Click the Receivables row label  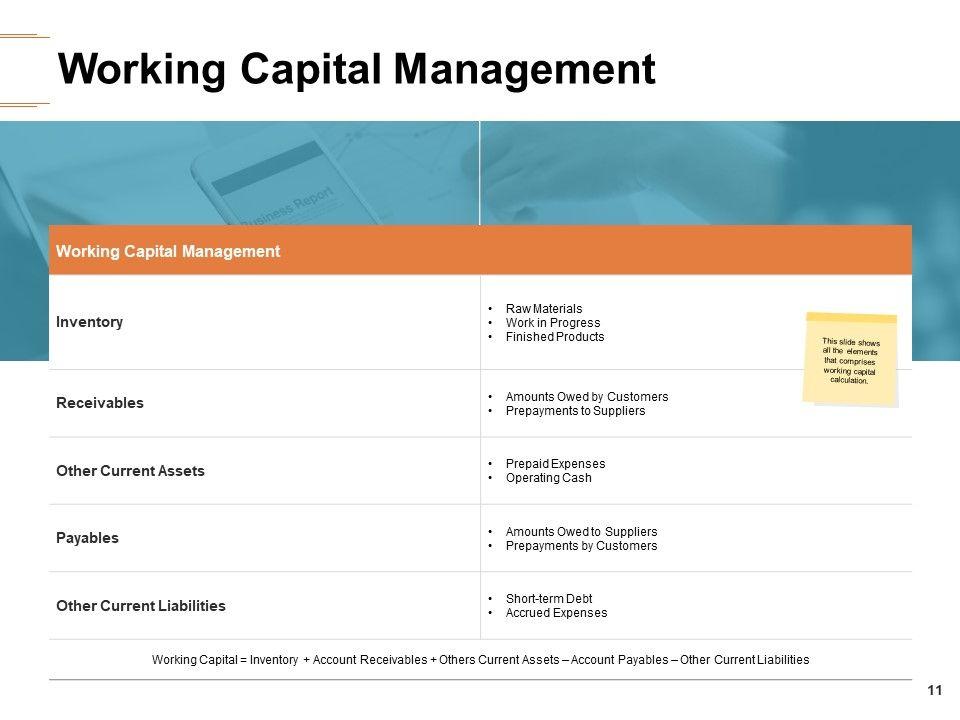pos(100,403)
